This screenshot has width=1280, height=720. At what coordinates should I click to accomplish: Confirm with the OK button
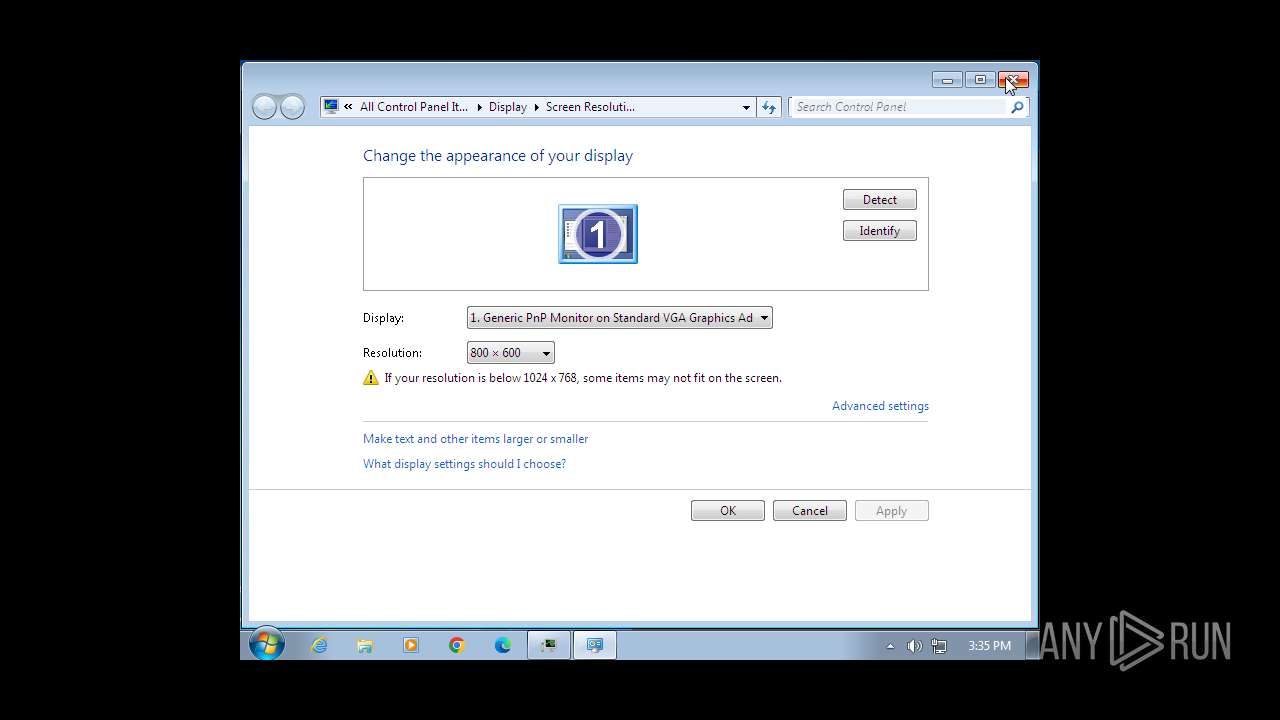pyautogui.click(x=728, y=511)
